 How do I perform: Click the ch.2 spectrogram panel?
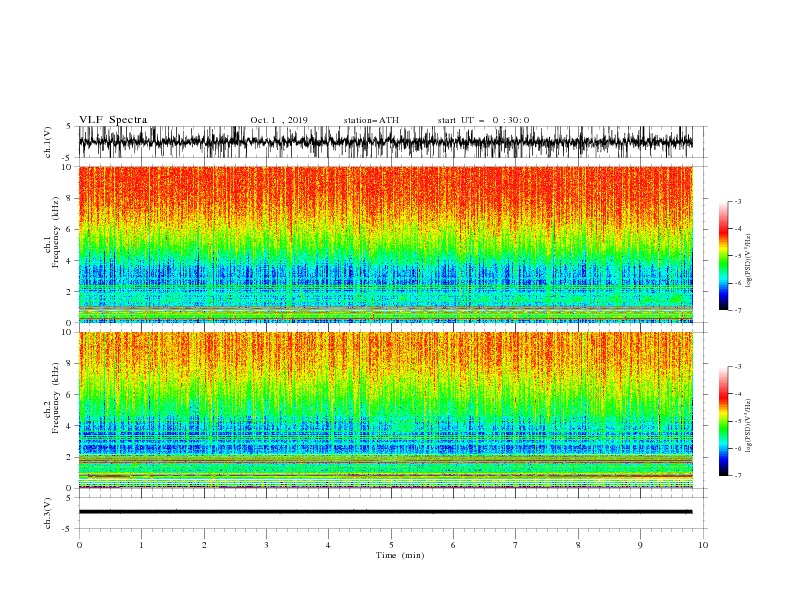coord(385,410)
